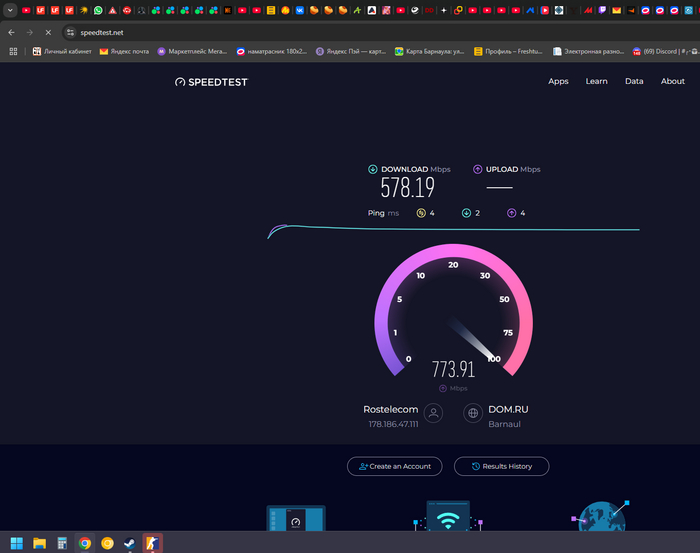Open Steam from the taskbar

tap(129, 543)
